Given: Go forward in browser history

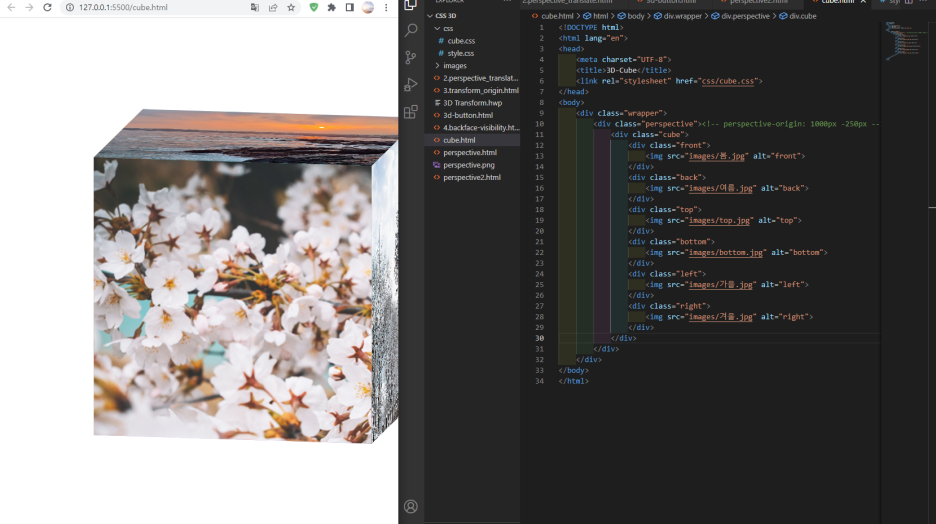Looking at the screenshot, I should tap(29, 7).
